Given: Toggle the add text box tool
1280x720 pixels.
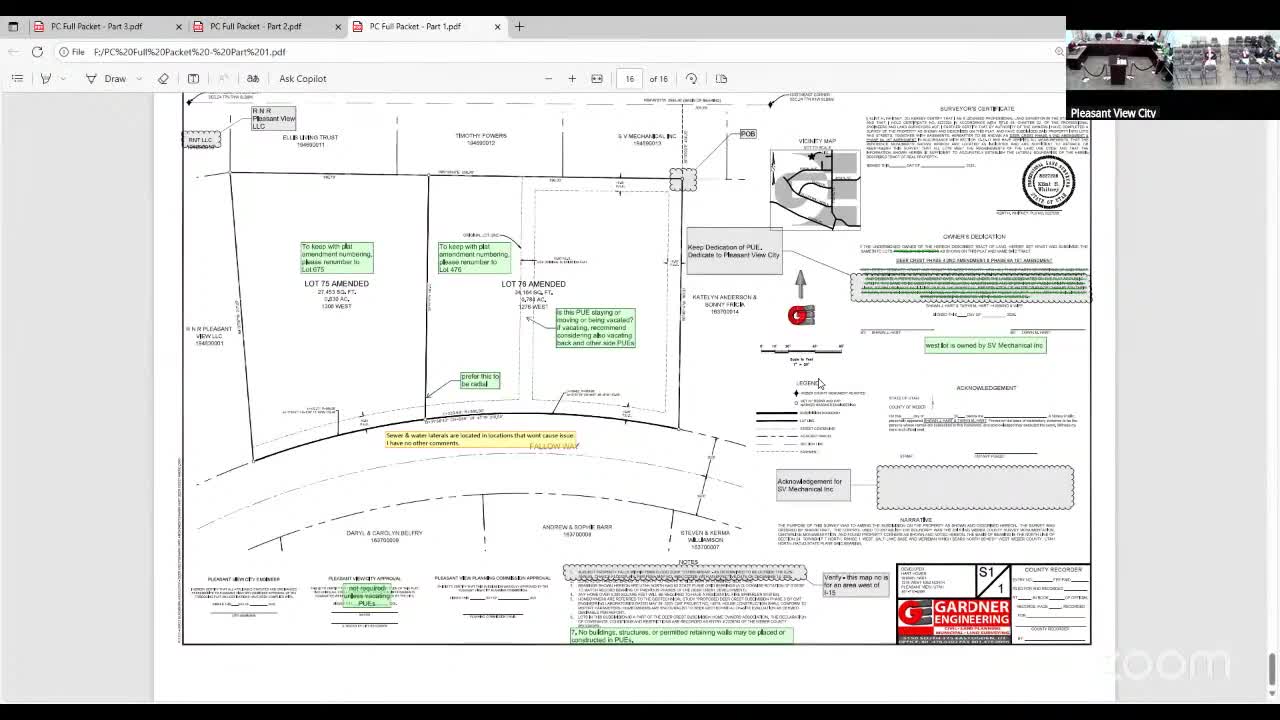Looking at the screenshot, I should click(193, 78).
